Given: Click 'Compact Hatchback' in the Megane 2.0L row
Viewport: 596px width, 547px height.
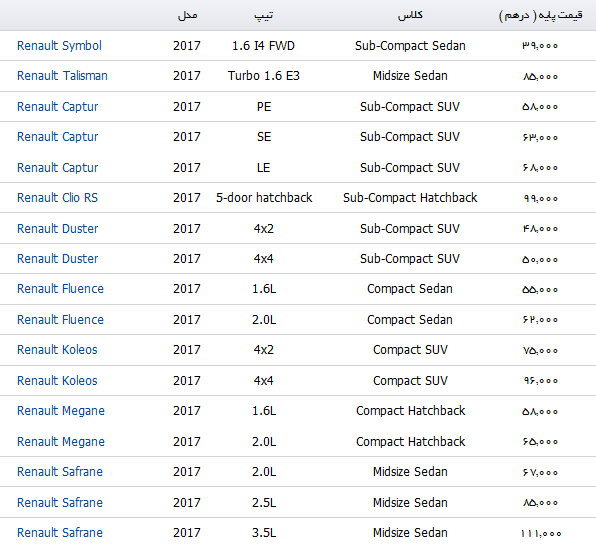Looking at the screenshot, I should tap(411, 442).
